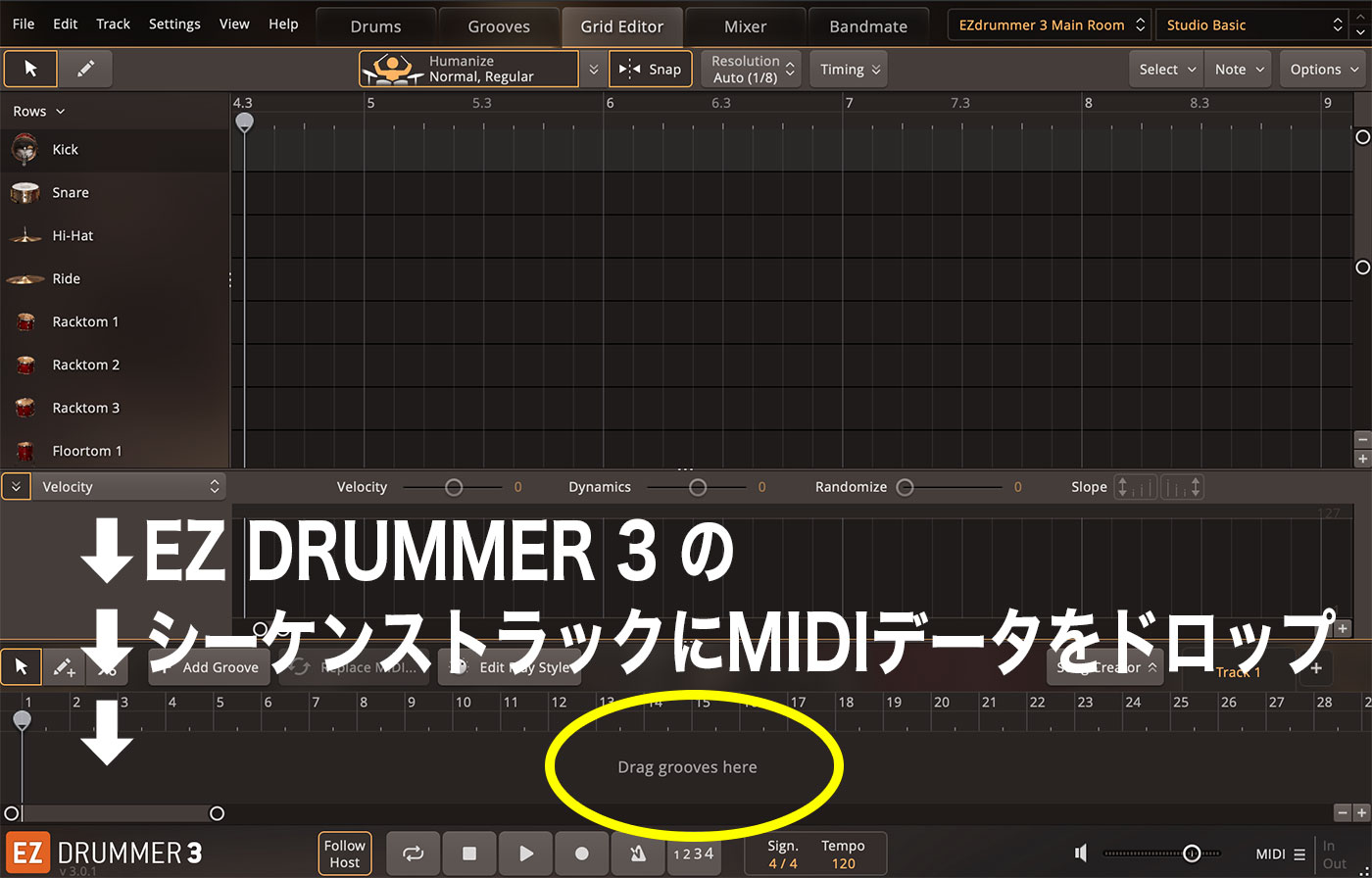Open the Select dropdown
This screenshot has height=878, width=1372.
[x=1166, y=69]
